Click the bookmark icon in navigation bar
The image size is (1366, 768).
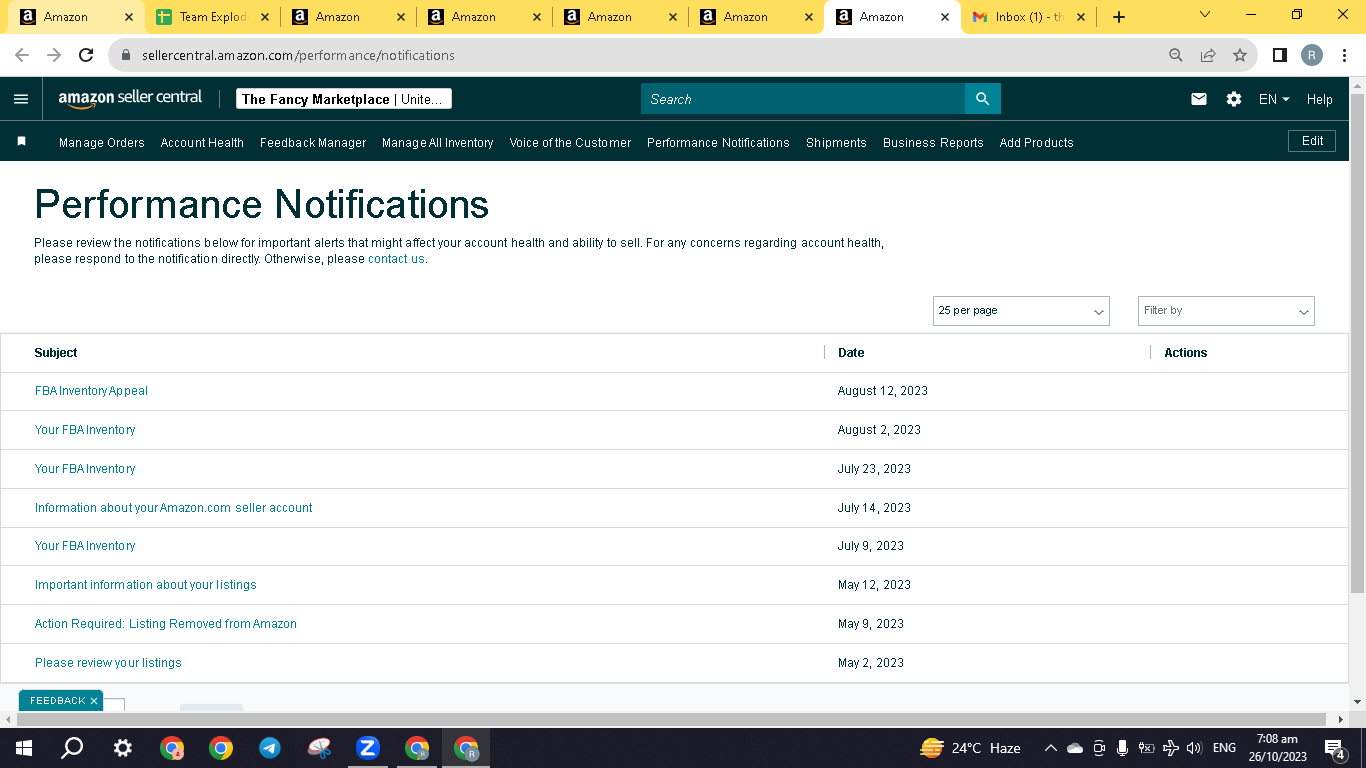[x=21, y=142]
